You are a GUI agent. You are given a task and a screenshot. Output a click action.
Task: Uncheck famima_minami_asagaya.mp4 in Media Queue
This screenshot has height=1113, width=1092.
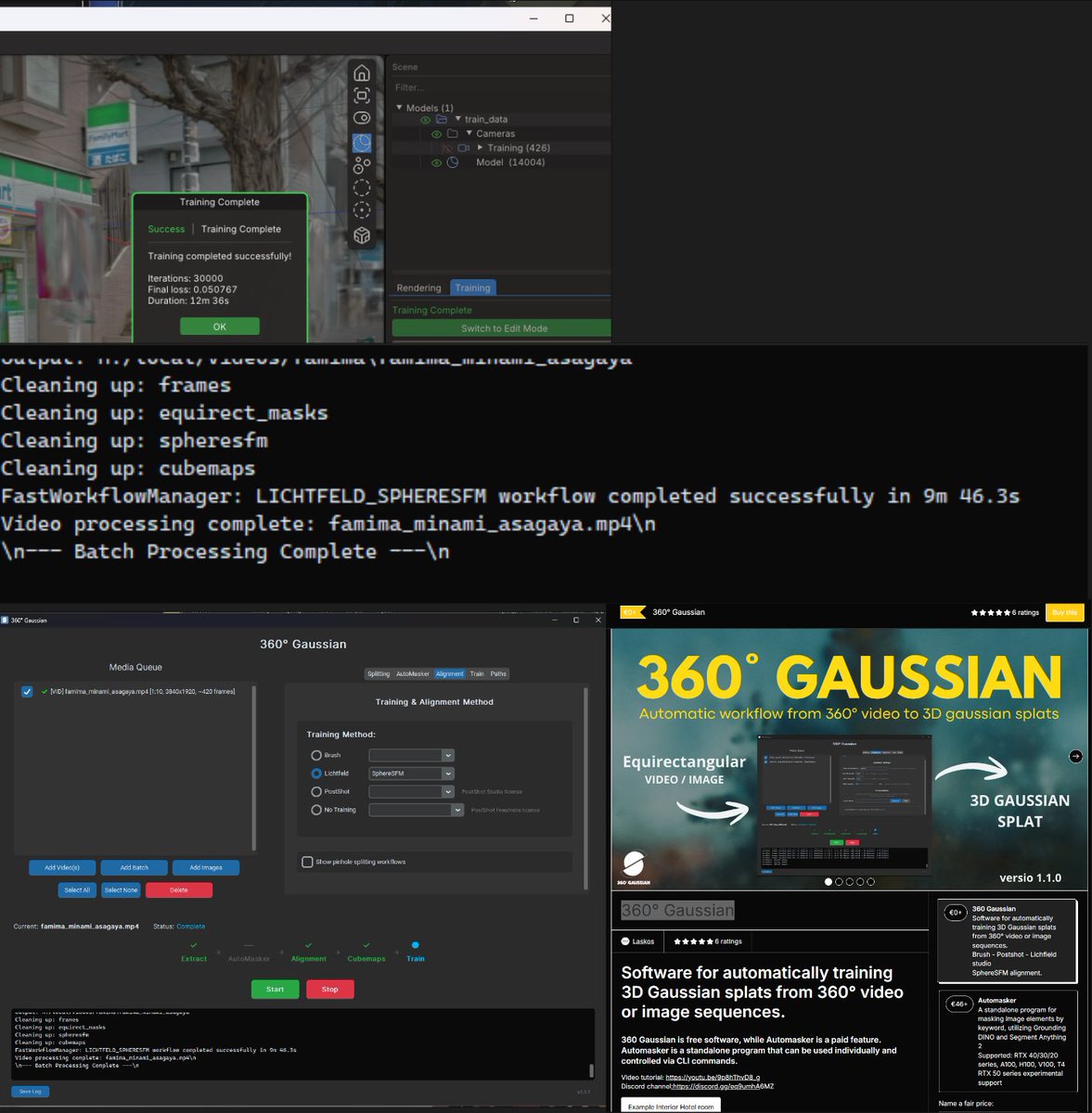point(27,692)
